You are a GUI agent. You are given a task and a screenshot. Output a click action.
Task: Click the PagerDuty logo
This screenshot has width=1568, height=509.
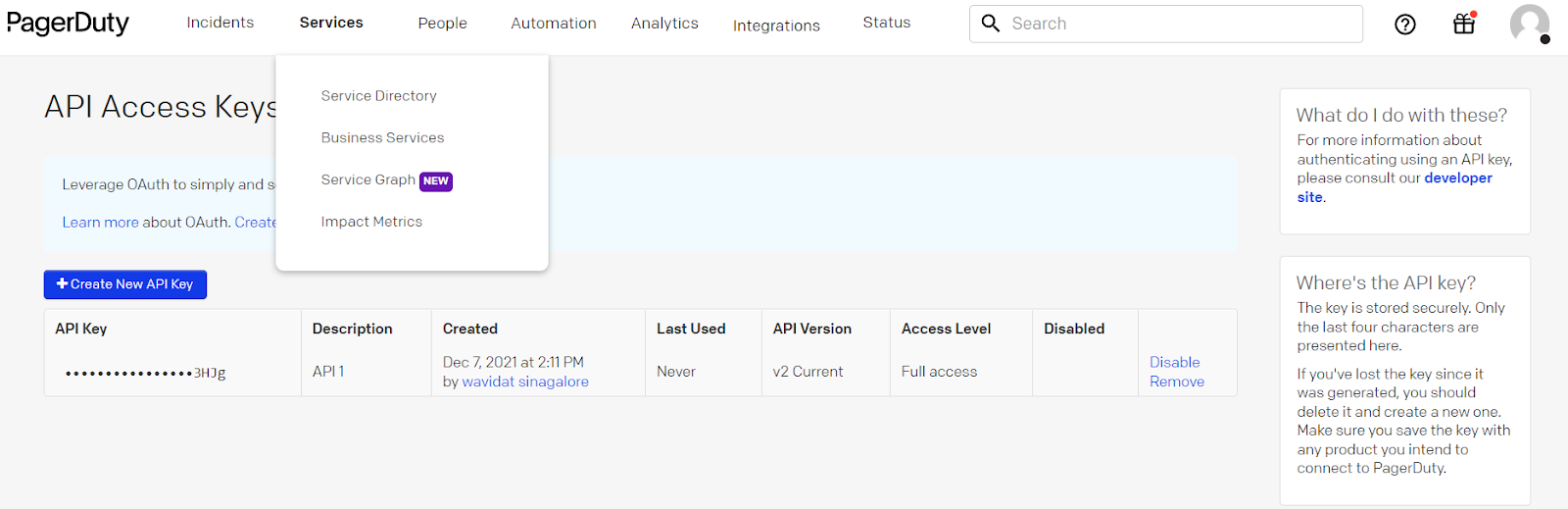click(x=68, y=23)
